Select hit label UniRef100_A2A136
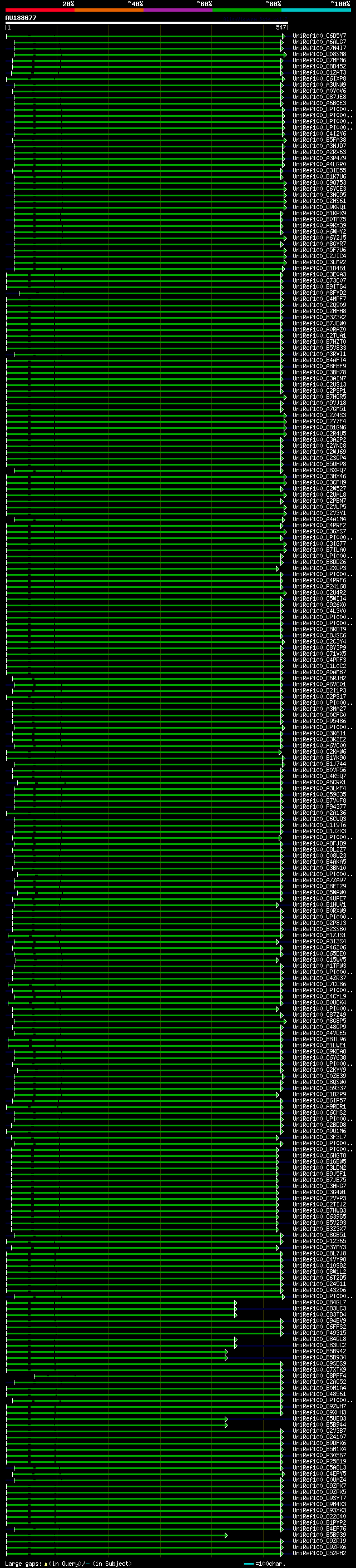This screenshot has height=1568, width=356. coord(319,813)
